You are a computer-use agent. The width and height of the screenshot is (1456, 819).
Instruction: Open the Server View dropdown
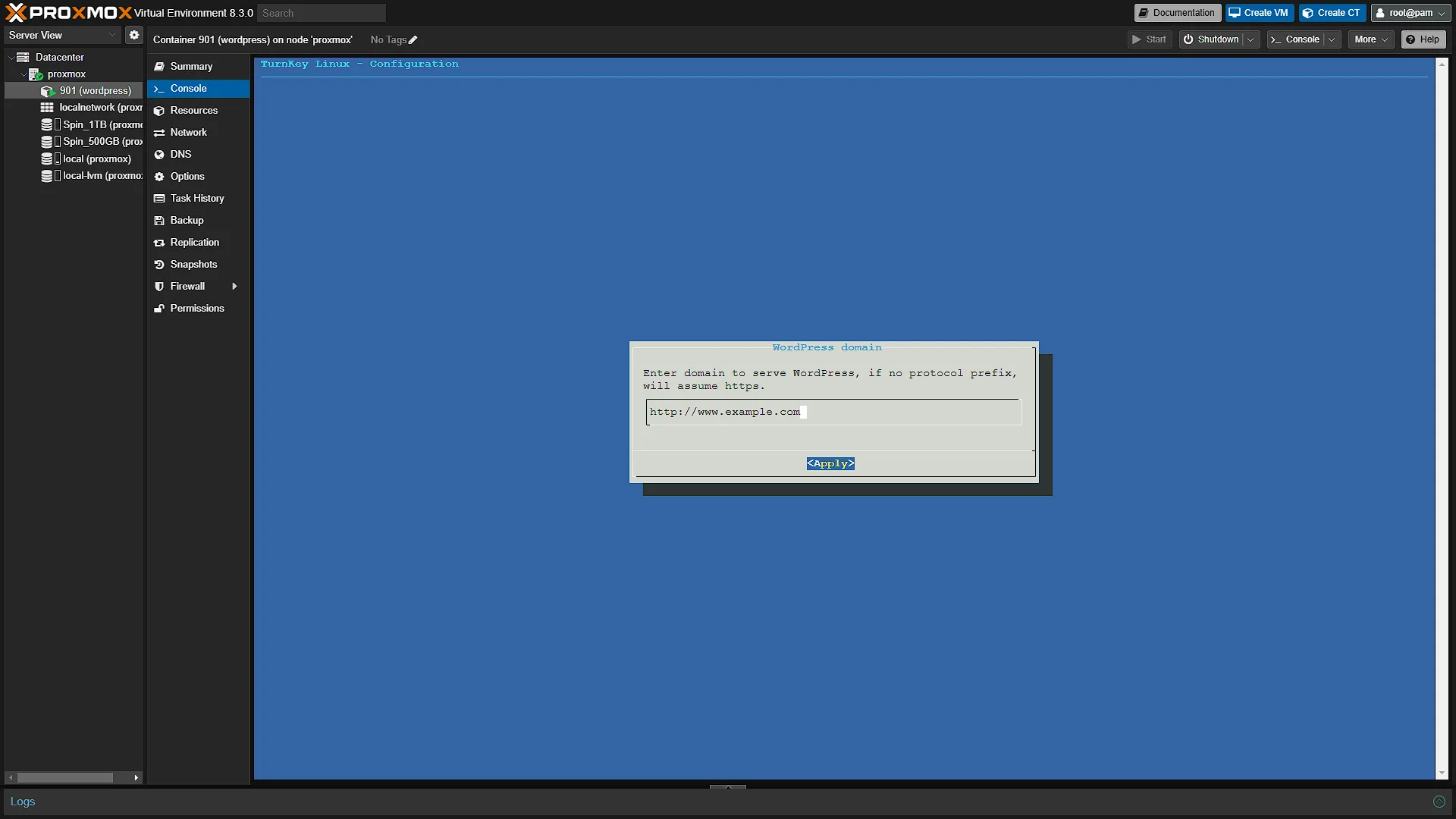click(x=62, y=35)
